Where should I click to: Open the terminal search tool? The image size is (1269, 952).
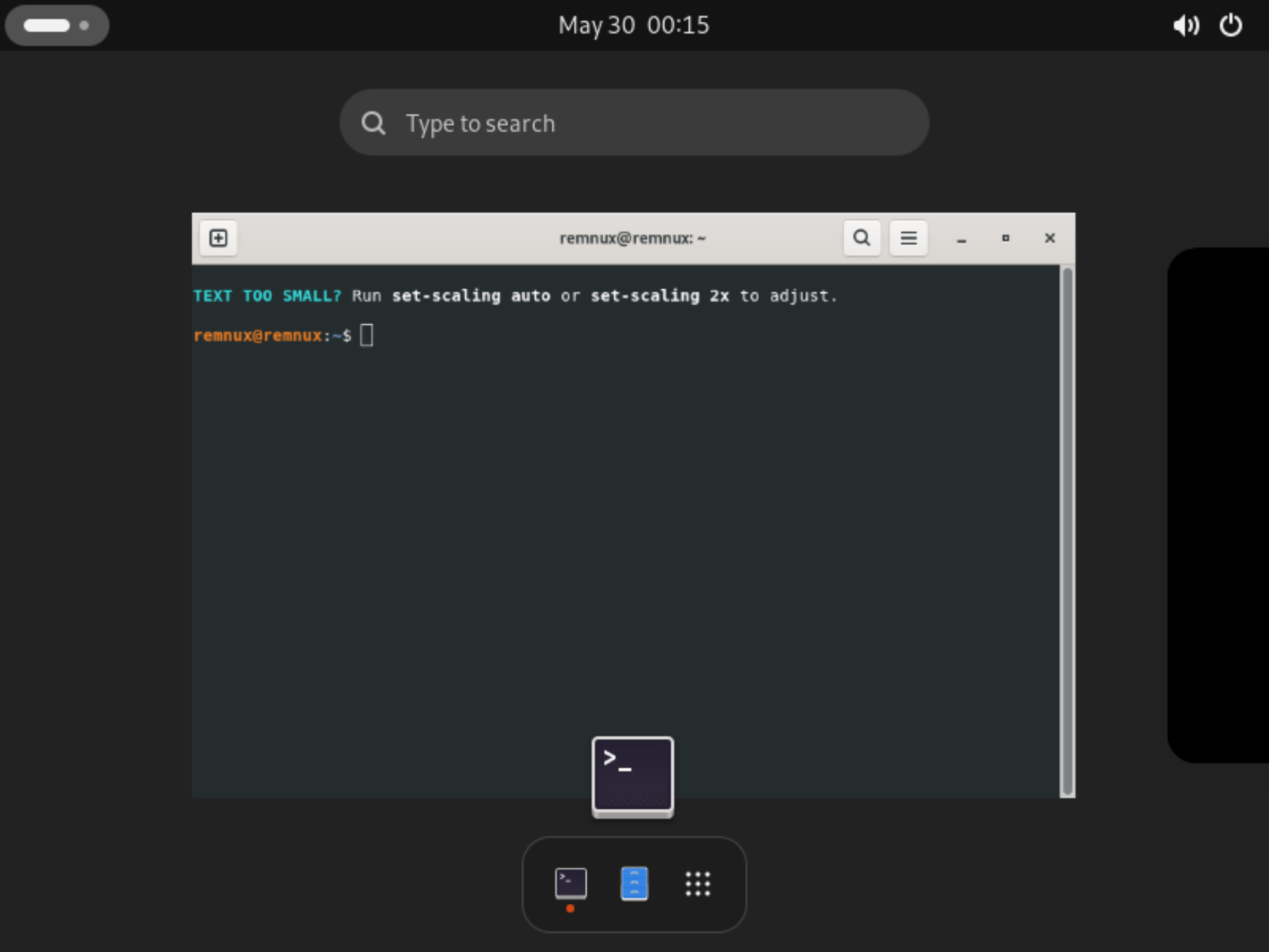point(861,238)
